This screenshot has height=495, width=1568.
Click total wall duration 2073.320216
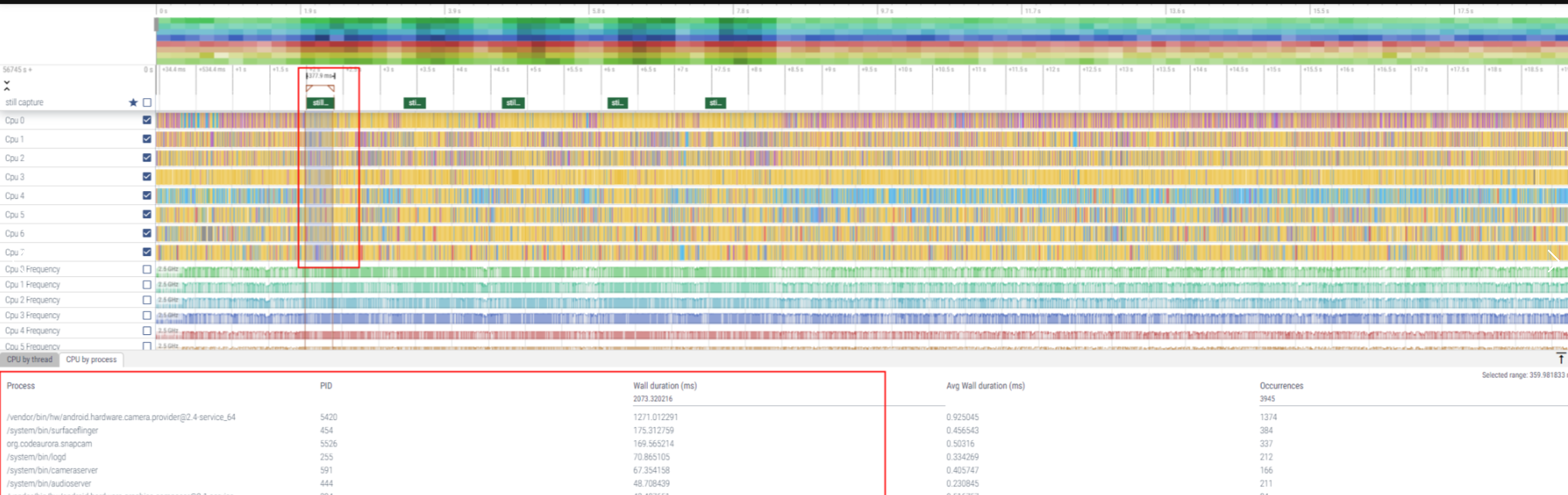click(x=653, y=399)
